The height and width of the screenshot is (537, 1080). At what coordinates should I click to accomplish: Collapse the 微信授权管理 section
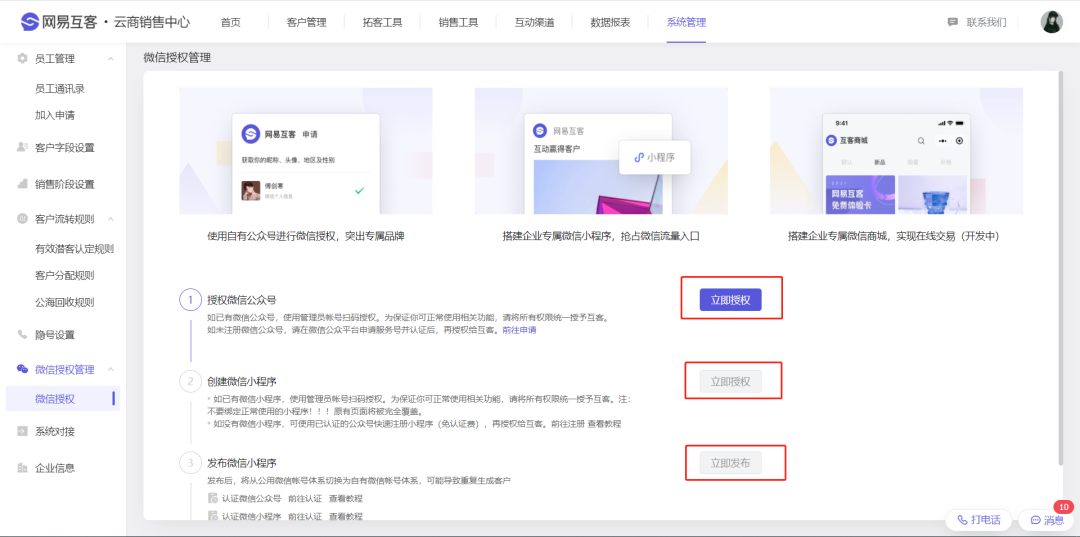pos(110,369)
